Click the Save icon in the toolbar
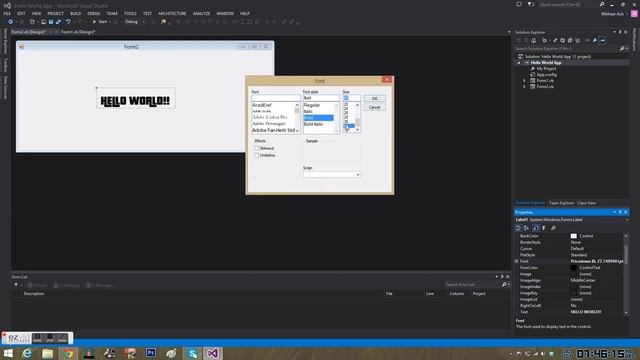640x360 pixels. tap(51, 22)
